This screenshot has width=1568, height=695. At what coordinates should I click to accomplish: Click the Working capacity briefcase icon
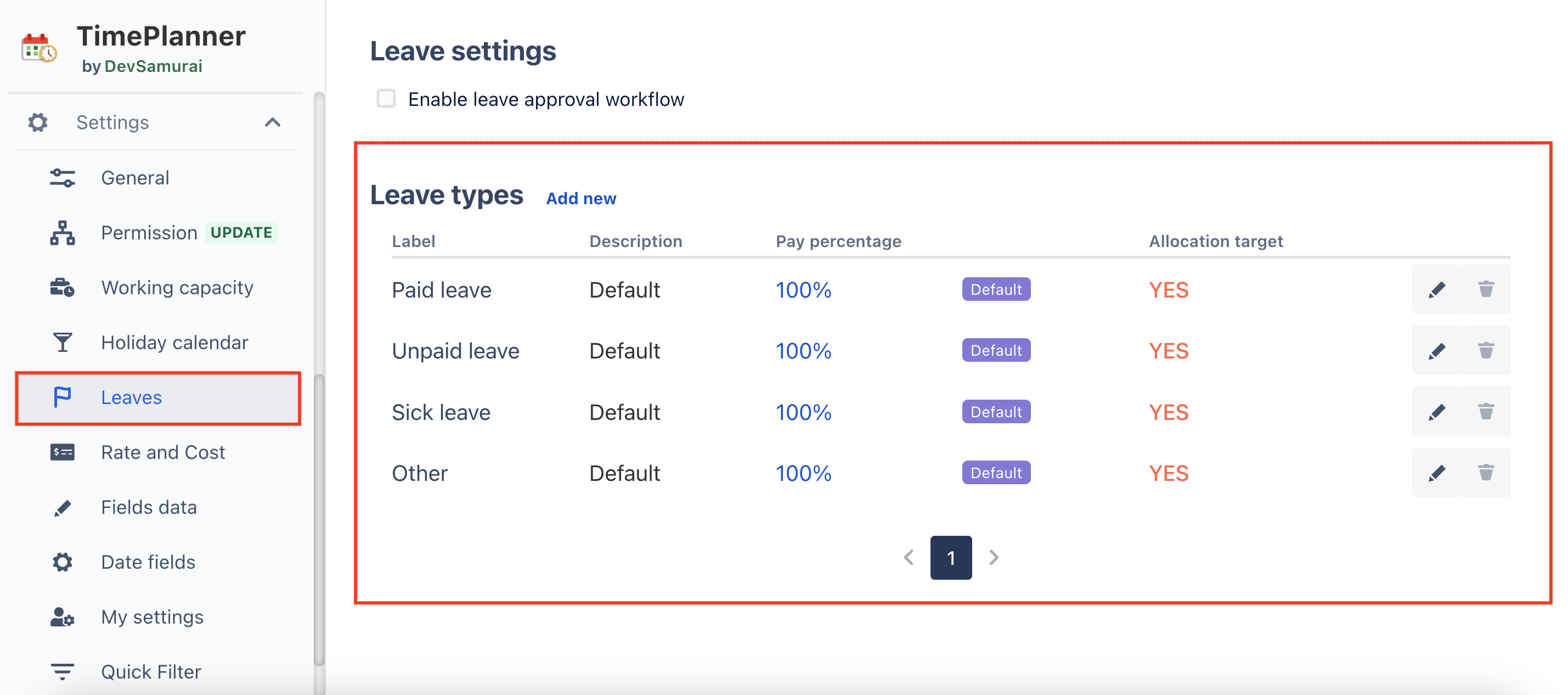[x=62, y=287]
